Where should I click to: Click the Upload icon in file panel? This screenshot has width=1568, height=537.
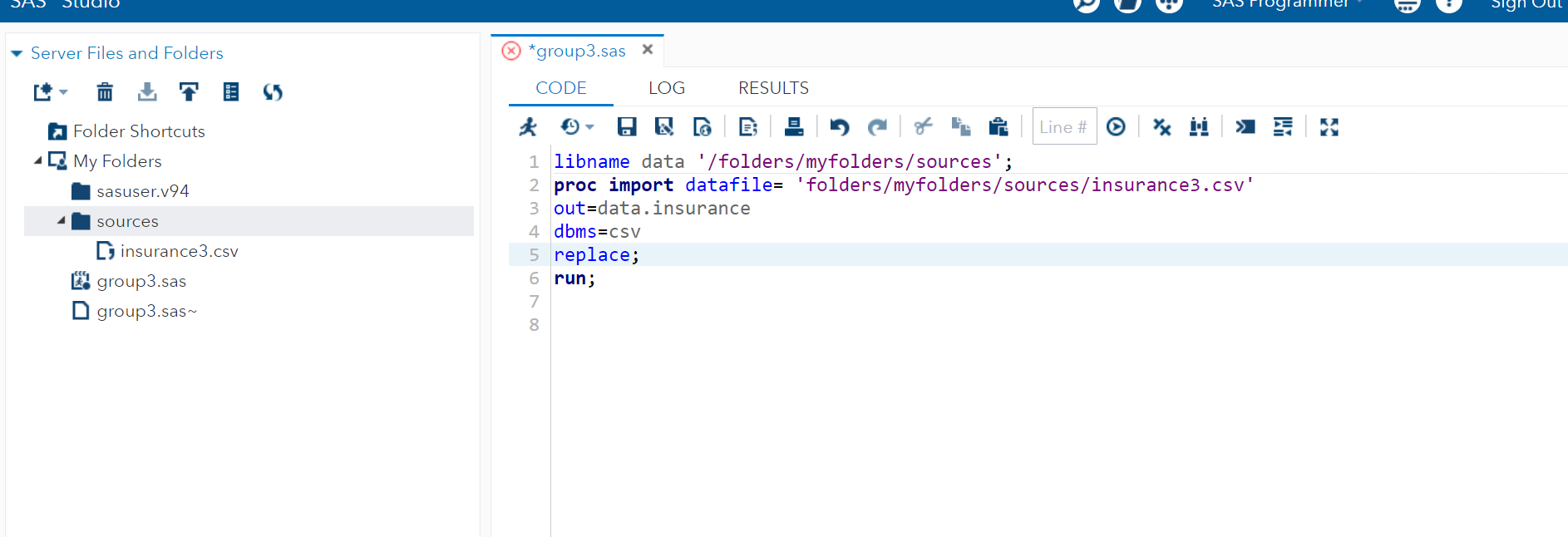(x=189, y=92)
